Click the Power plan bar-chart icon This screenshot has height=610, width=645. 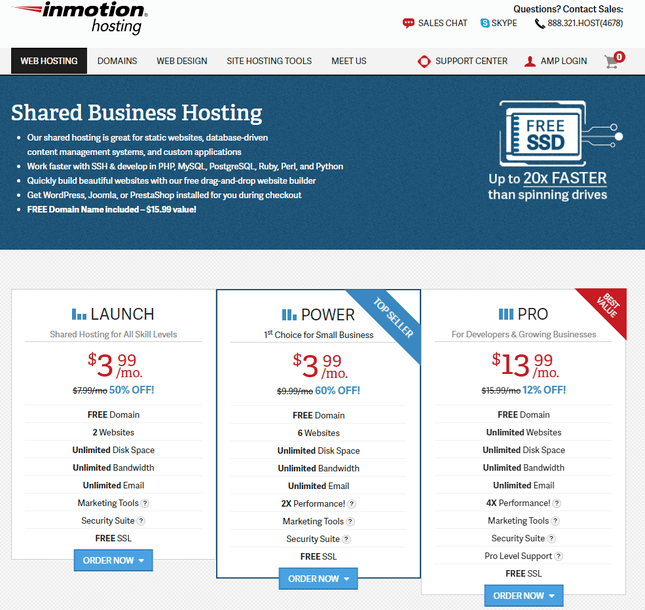pos(289,315)
